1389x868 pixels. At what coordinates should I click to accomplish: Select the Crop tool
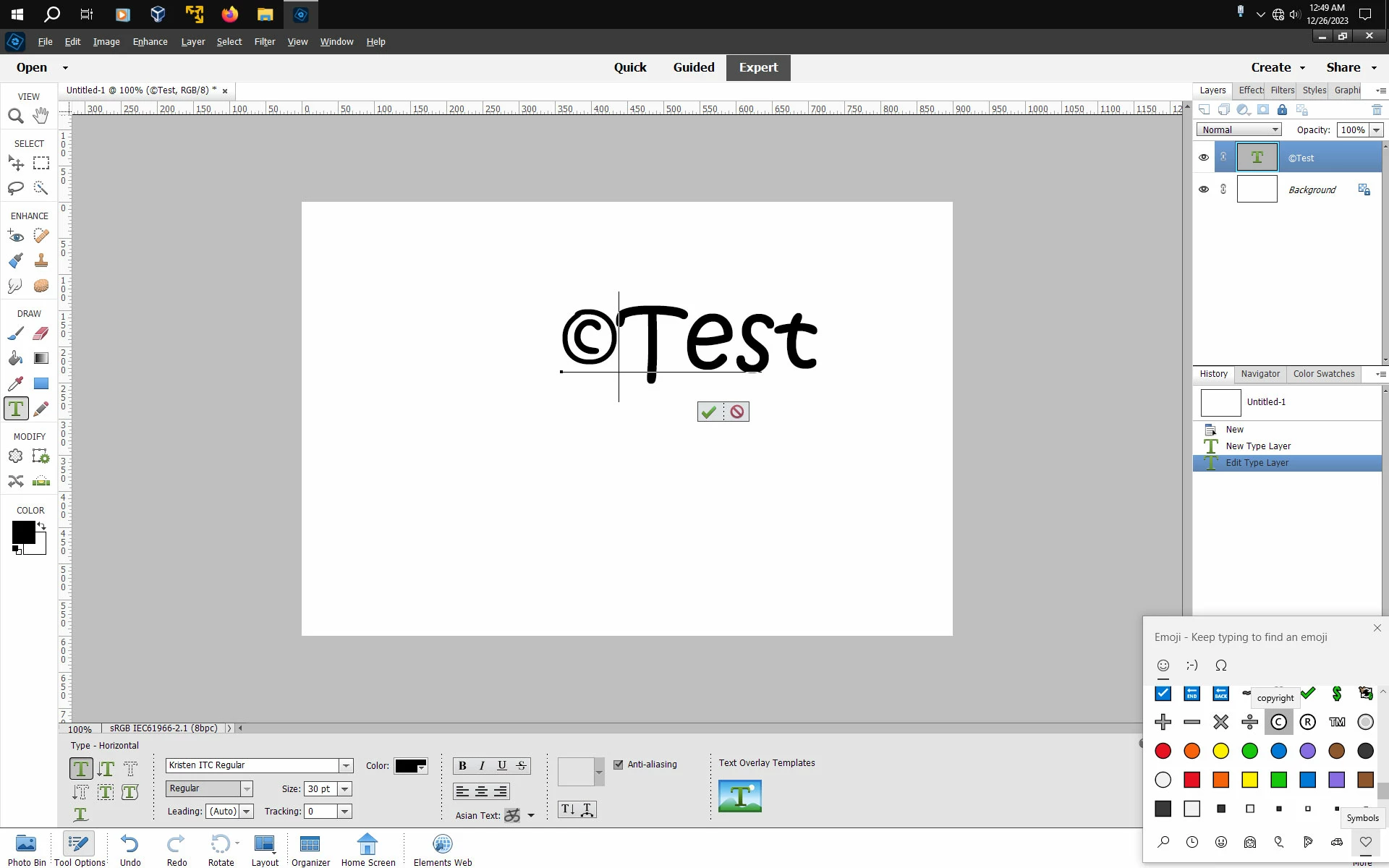(16, 456)
